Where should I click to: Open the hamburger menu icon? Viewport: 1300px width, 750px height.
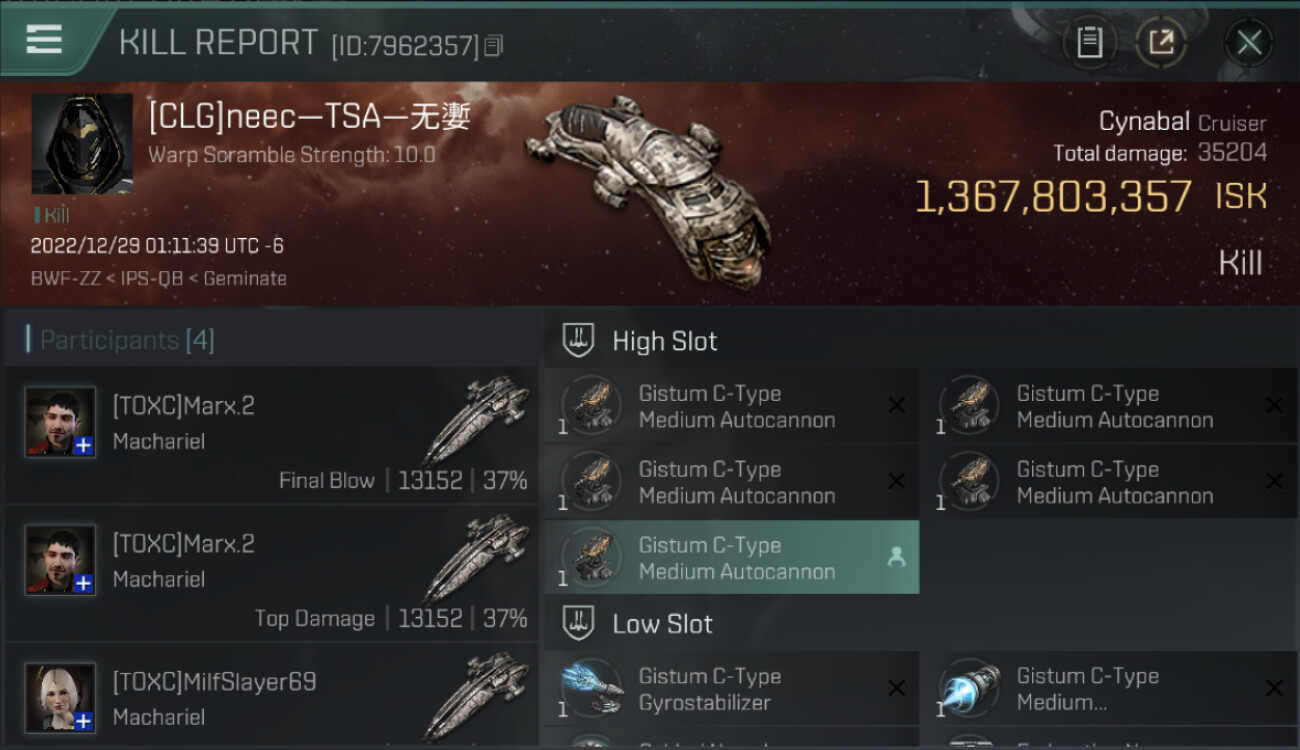(x=44, y=40)
